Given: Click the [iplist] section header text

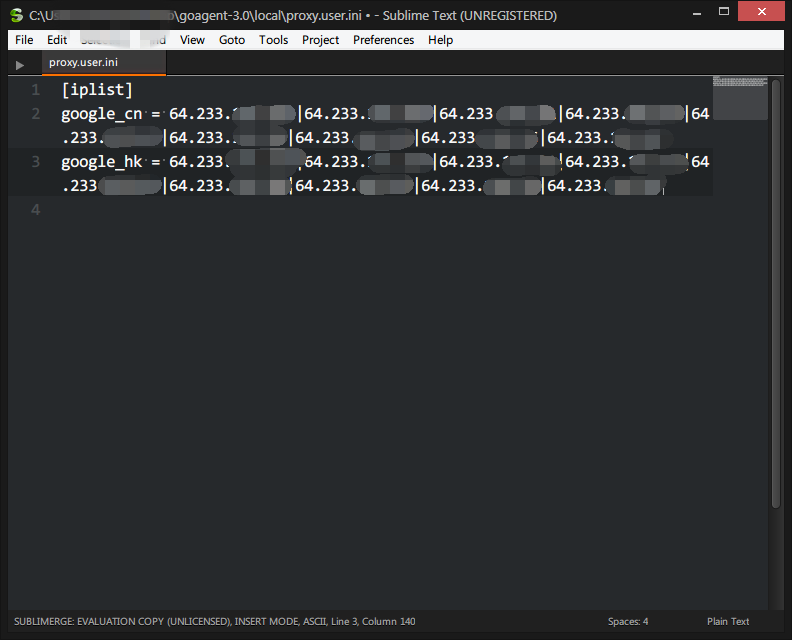Looking at the screenshot, I should pyautogui.click(x=97, y=90).
